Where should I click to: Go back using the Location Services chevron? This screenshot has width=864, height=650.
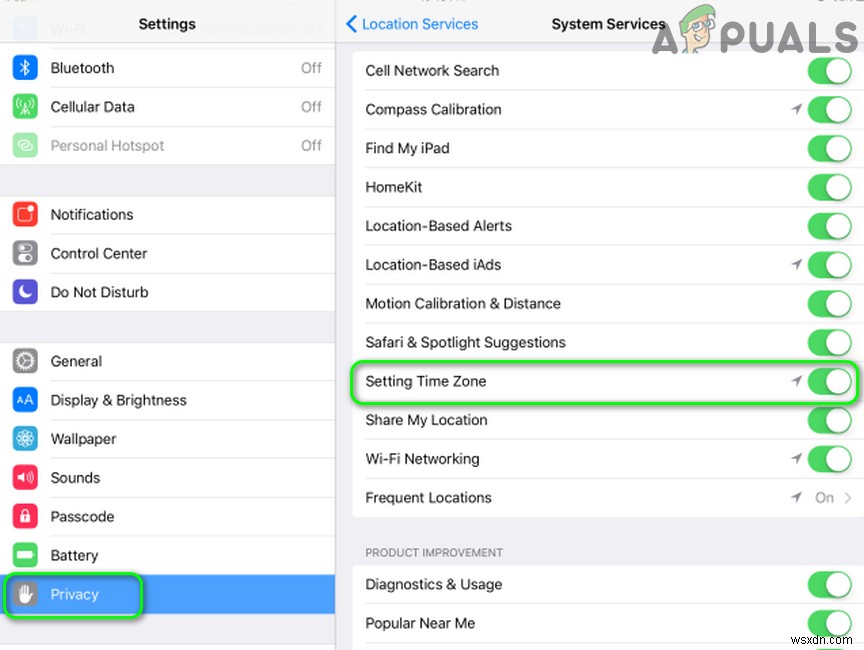point(351,24)
